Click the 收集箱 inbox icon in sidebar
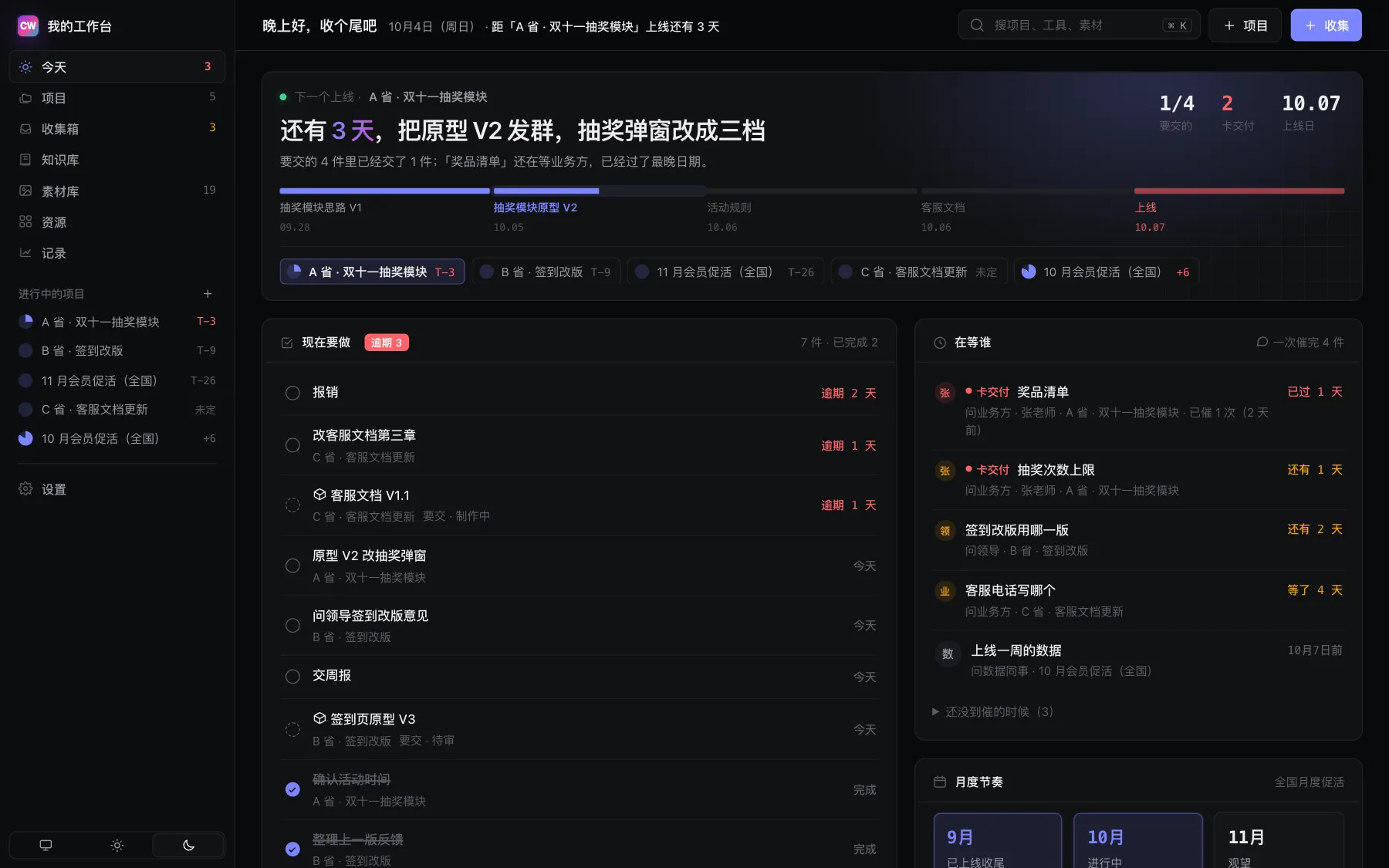1389x868 pixels. point(25,129)
